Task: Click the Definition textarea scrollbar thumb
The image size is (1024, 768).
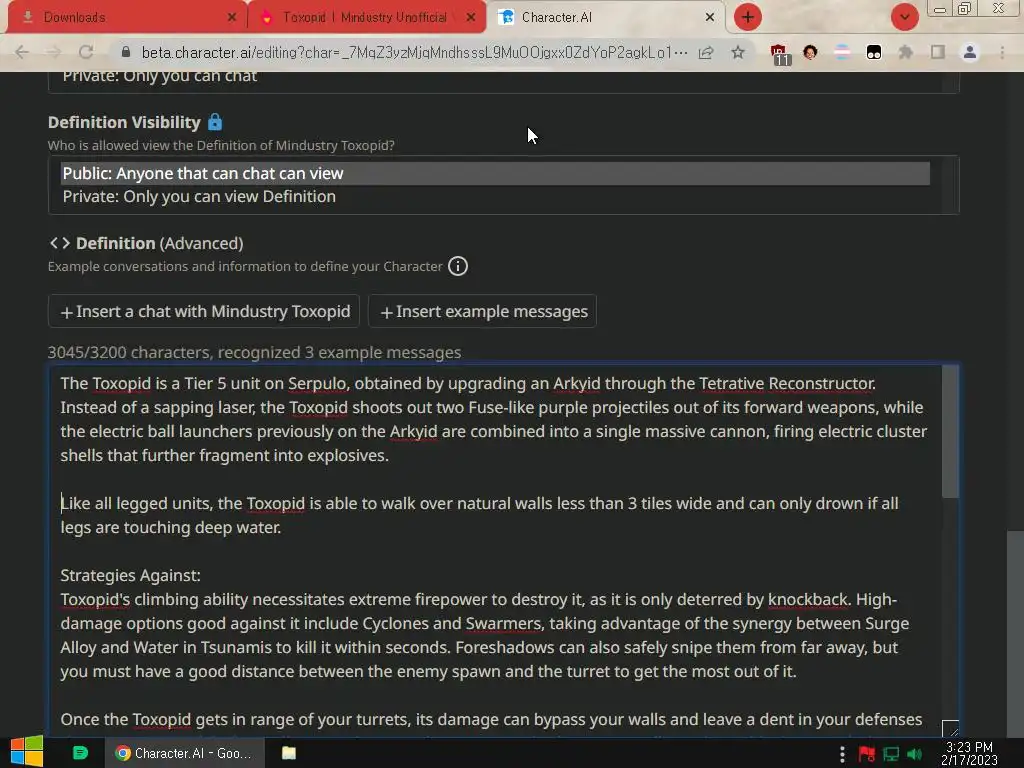Action: 950,432
